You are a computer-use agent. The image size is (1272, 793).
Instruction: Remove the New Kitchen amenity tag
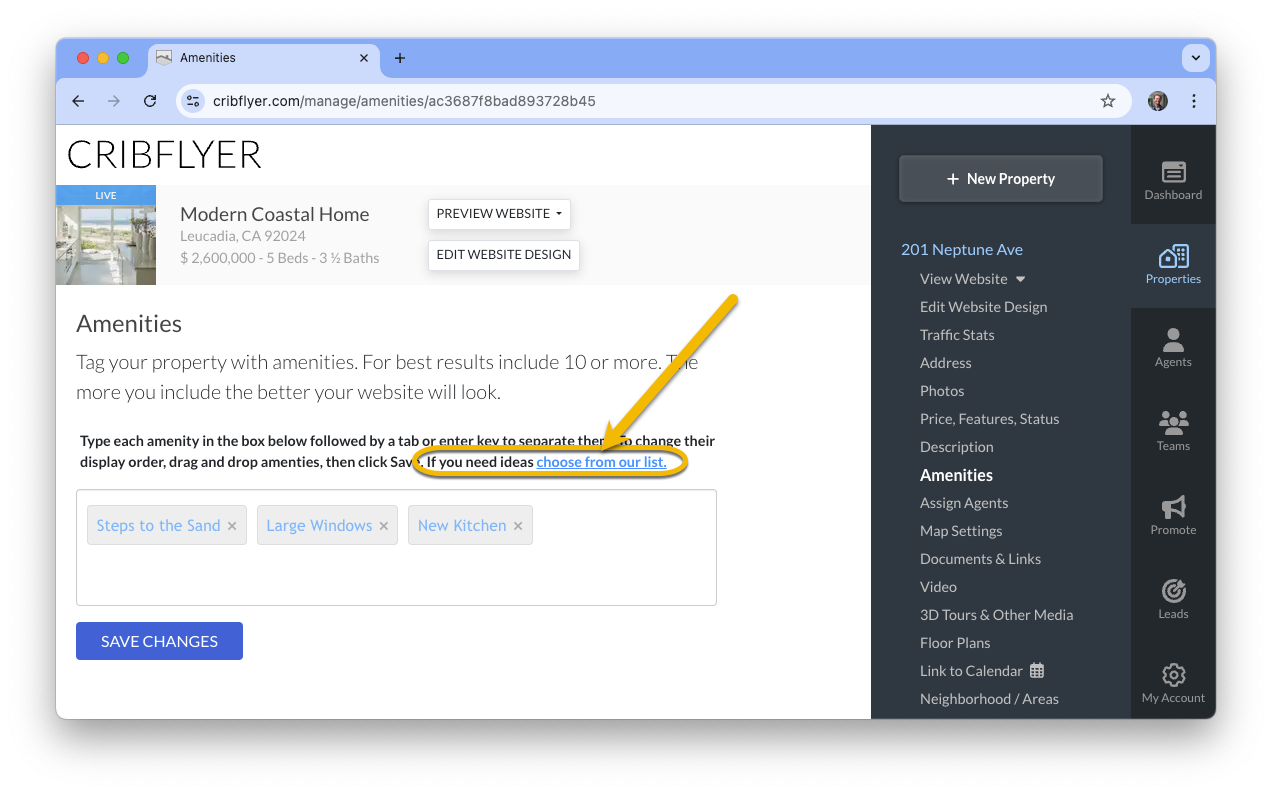[x=518, y=526]
